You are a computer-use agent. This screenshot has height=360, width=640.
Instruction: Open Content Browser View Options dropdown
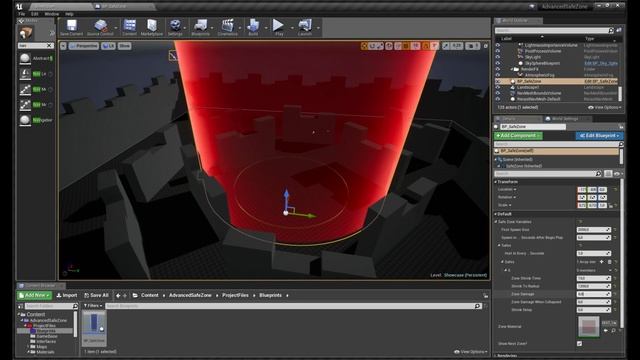(471, 351)
